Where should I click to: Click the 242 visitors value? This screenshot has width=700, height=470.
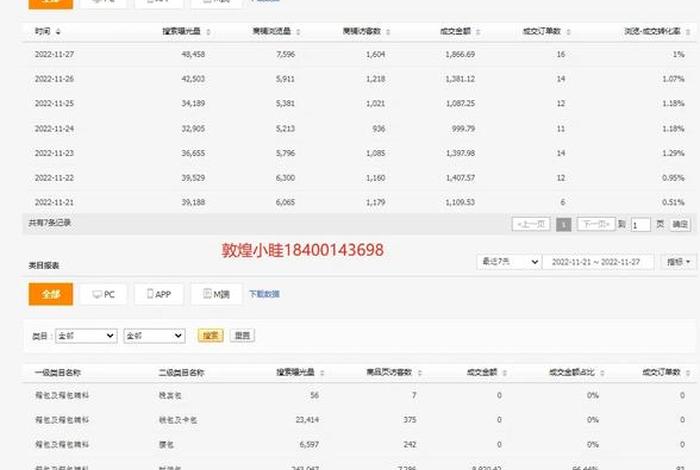[410, 445]
